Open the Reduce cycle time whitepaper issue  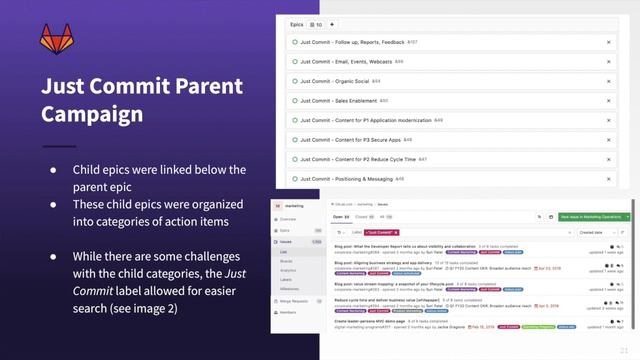click(387, 300)
